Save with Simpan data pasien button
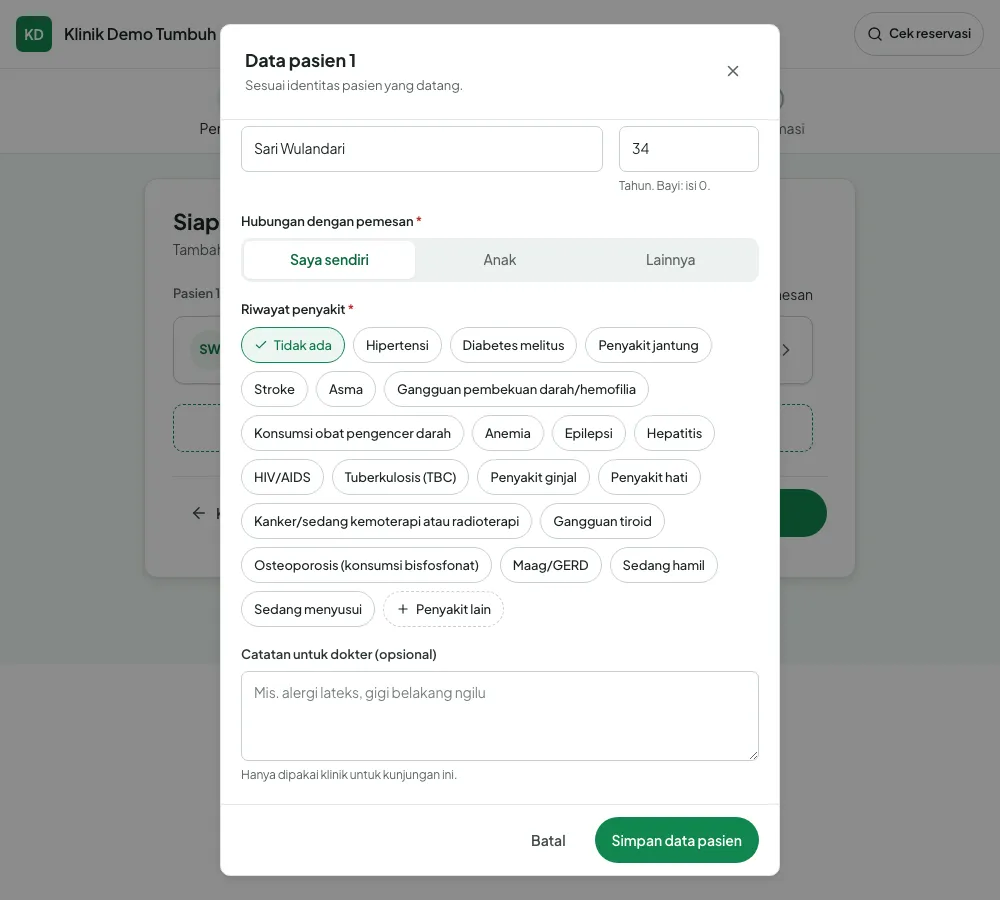The image size is (1000, 900). 677,840
